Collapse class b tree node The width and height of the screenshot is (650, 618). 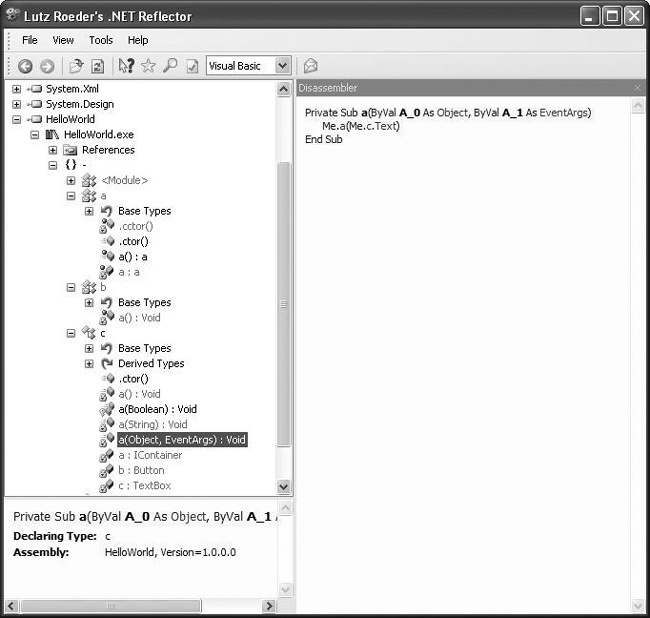[71, 287]
